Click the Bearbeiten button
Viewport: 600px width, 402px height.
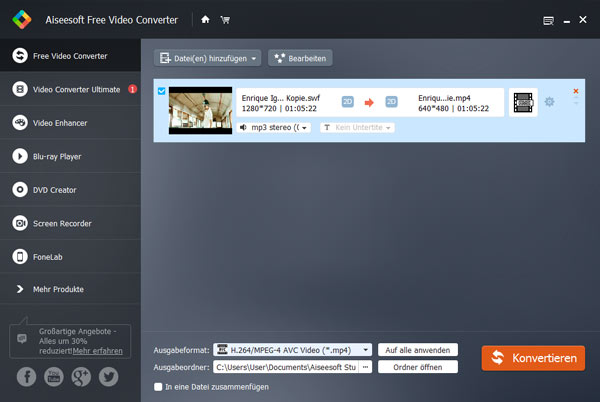pyautogui.click(x=300, y=58)
